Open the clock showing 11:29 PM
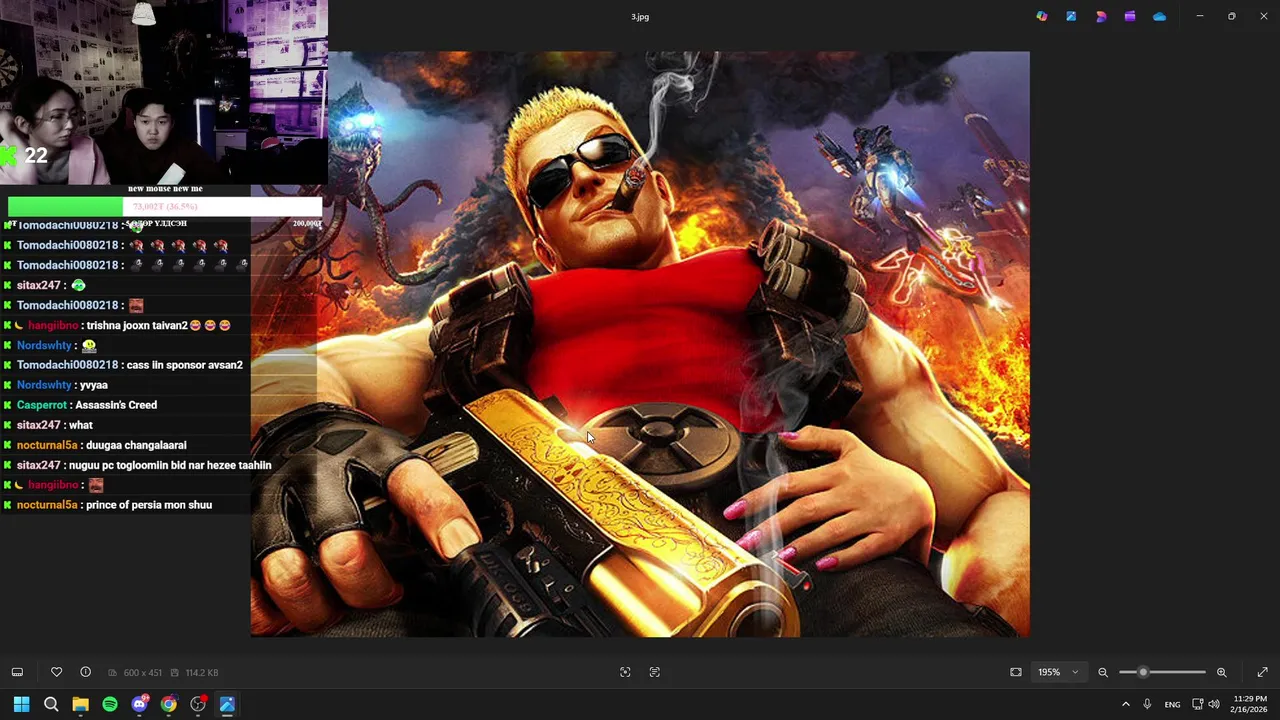1280x720 pixels. tap(1249, 704)
